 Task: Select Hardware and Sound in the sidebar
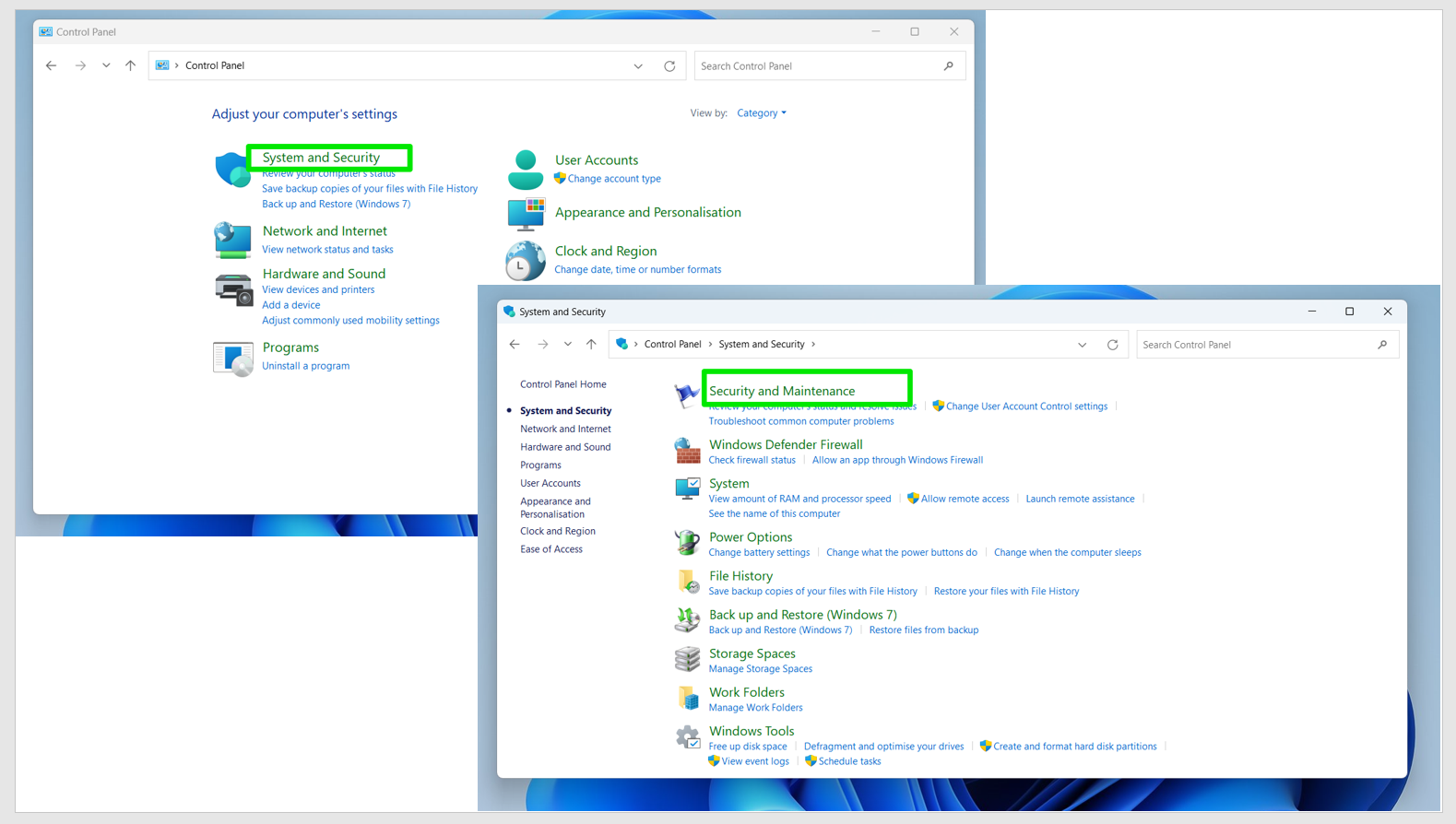(565, 447)
